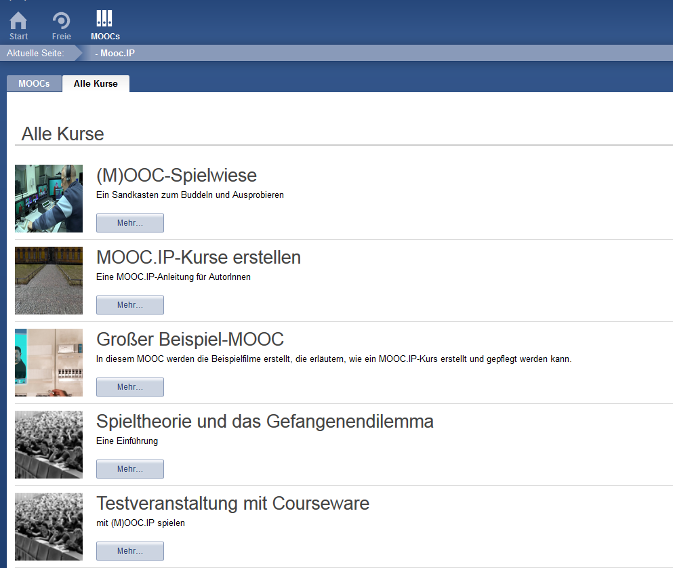Screen dimensions: 673x568
Task: Click the MOOC.IP-Kurse erstellen thumbnail image
Action: (49, 280)
